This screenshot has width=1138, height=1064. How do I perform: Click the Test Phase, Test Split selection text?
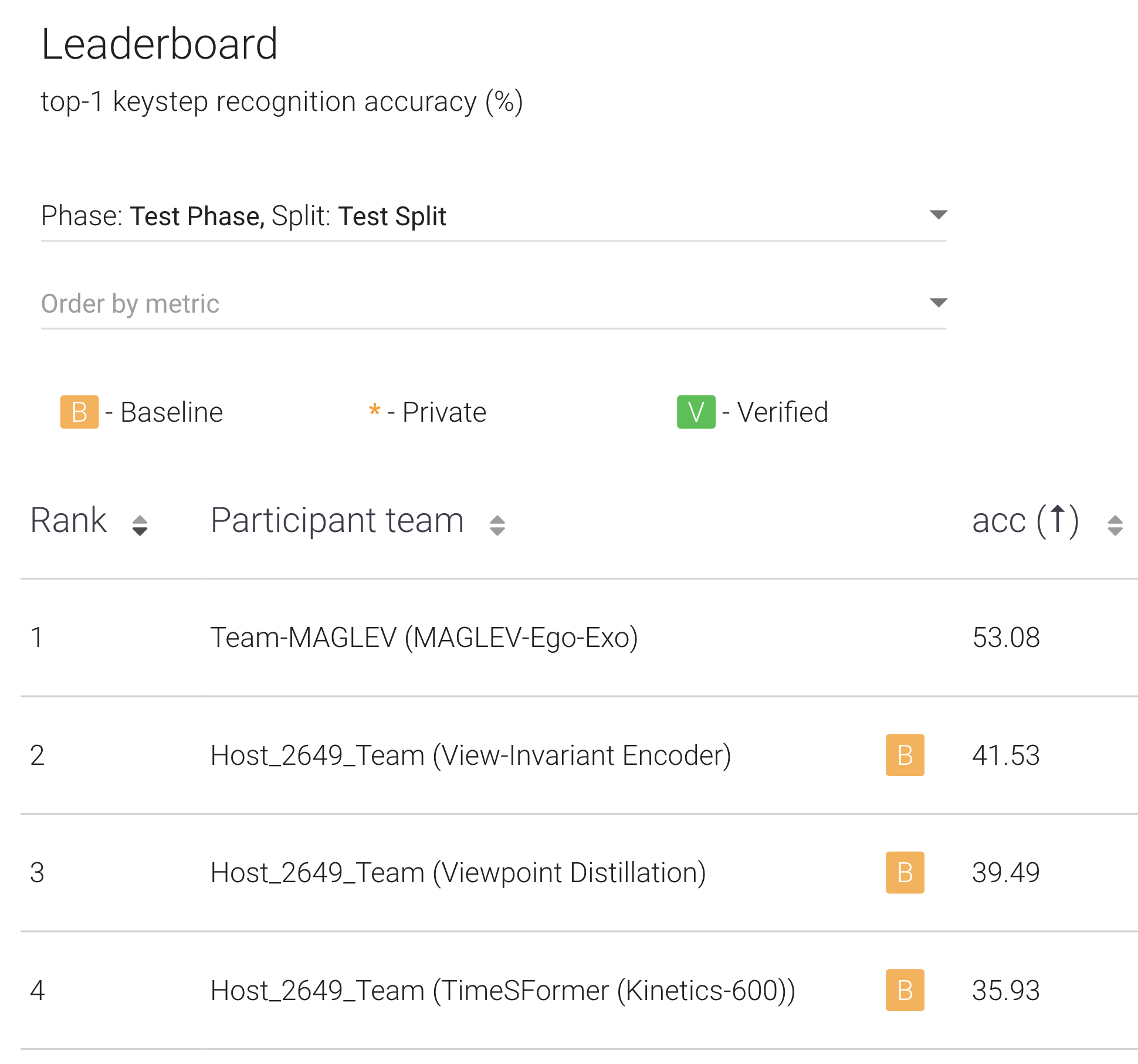(x=288, y=216)
